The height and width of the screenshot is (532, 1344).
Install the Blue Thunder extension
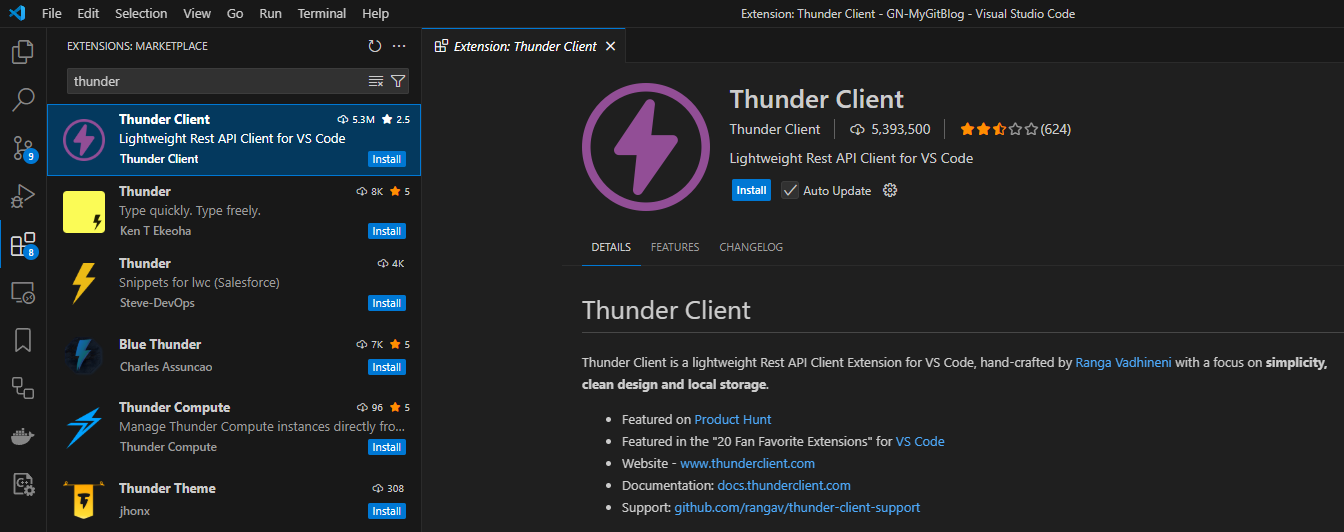pos(387,367)
